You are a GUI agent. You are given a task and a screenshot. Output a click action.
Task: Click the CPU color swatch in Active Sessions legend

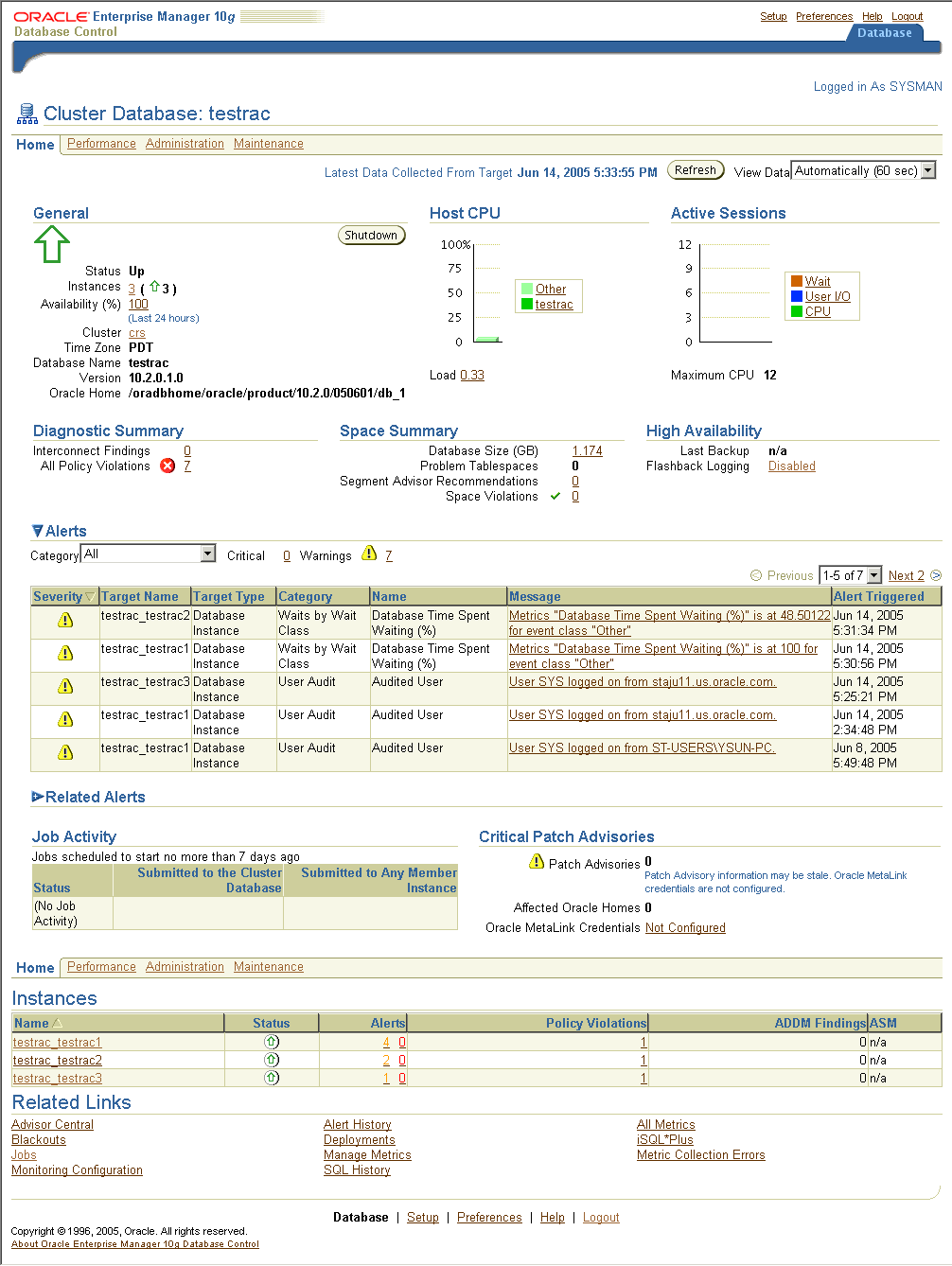tap(798, 311)
